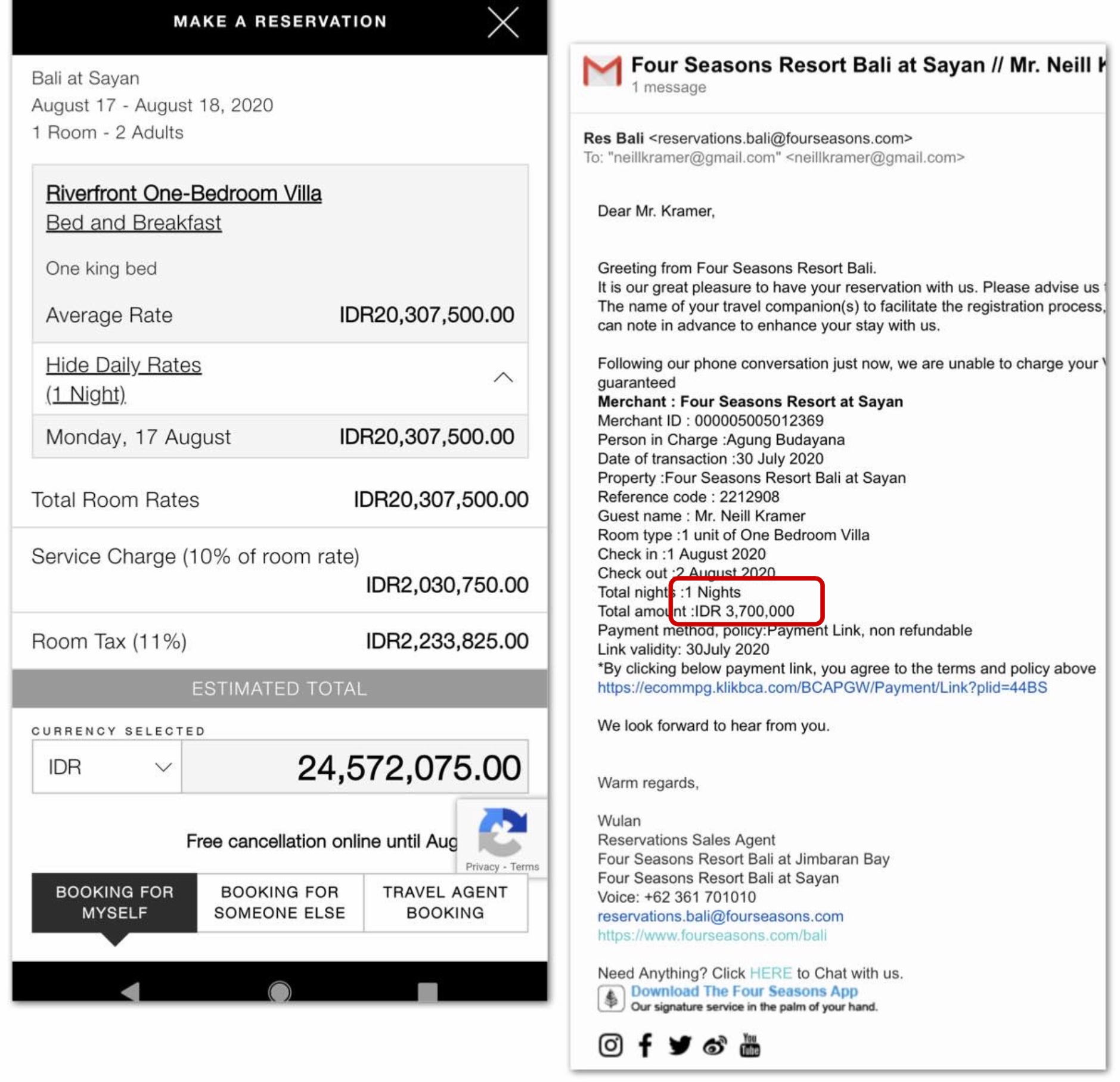Click Service Charge amount IDR2,030,750.00
Screen dimensions: 1120x1082
click(447, 585)
